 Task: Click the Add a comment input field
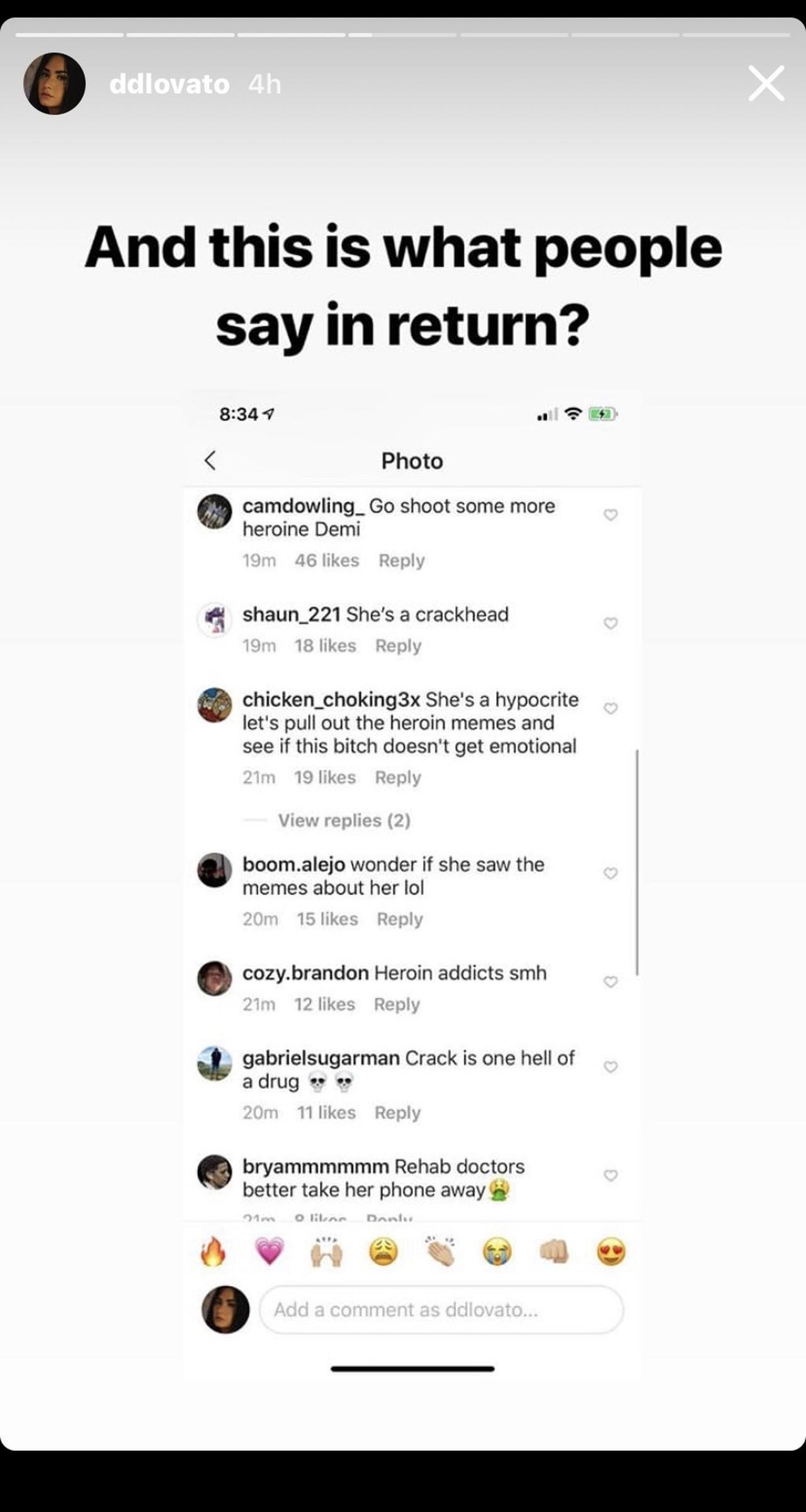pyautogui.click(x=441, y=1310)
